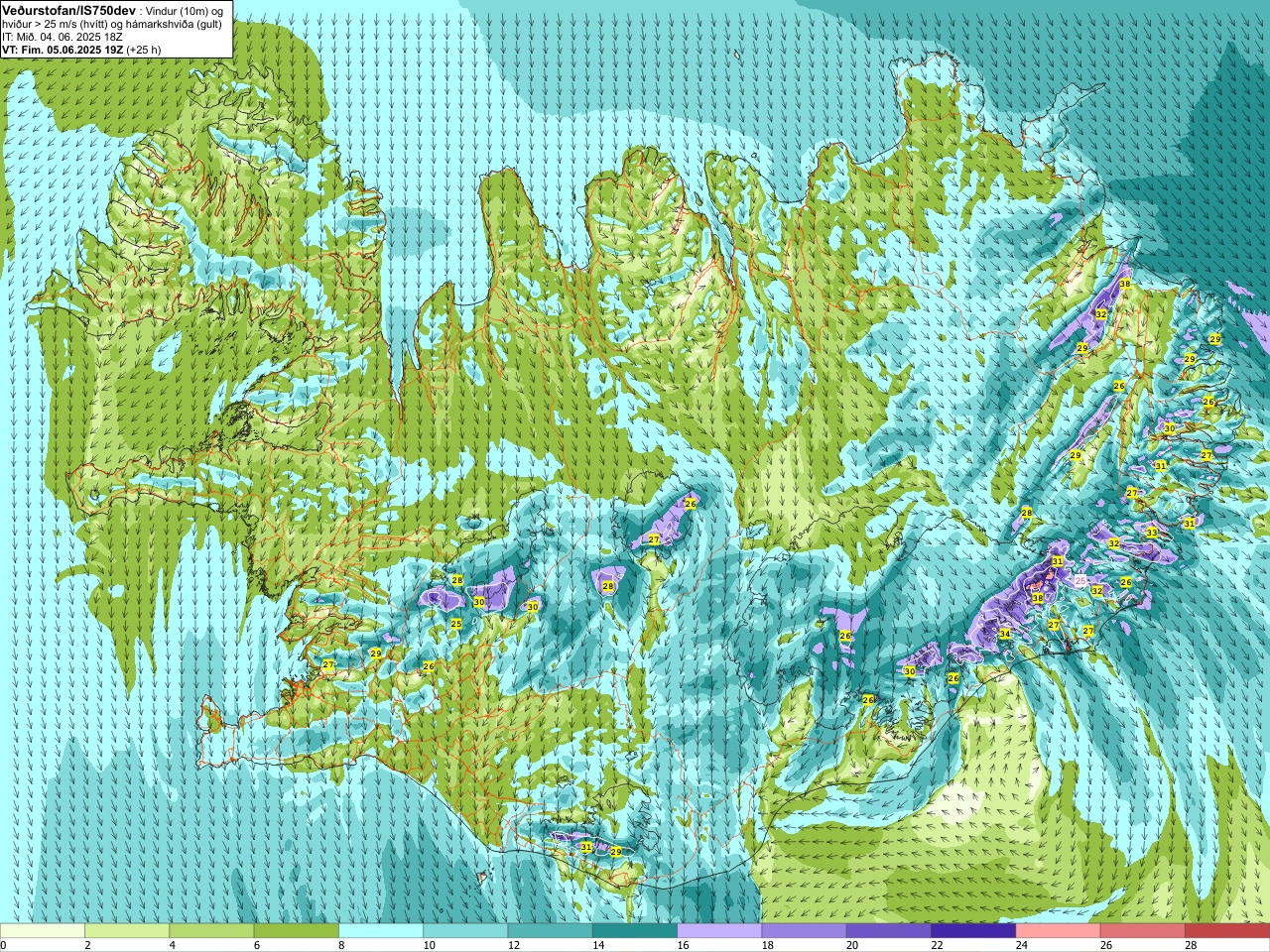Select the salmon 26–28 legend swatch
Viewport: 1270px width, 952px height.
(x=1143, y=931)
